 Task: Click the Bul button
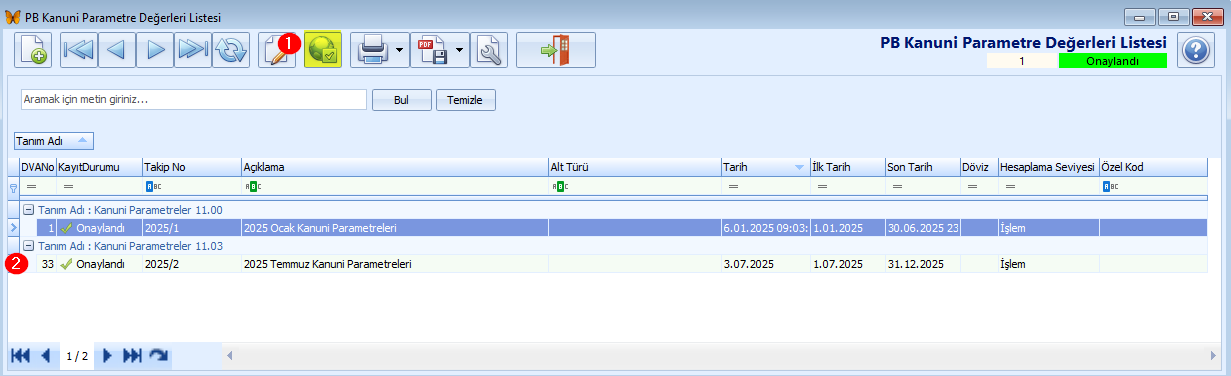(x=401, y=100)
